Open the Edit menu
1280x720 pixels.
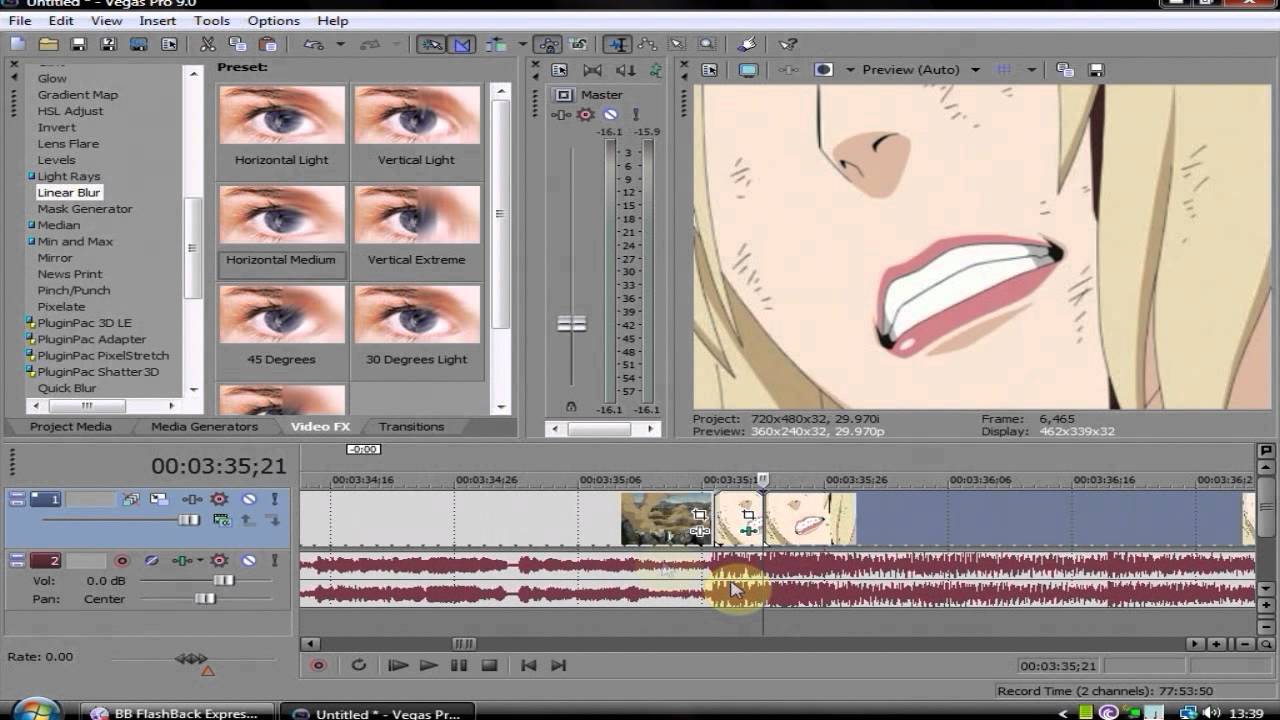tap(61, 20)
